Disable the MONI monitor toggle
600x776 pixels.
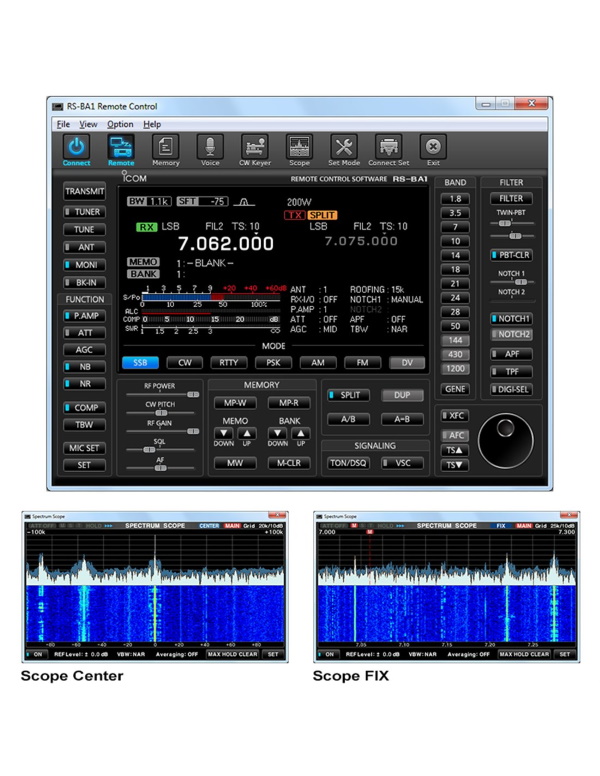(x=84, y=265)
